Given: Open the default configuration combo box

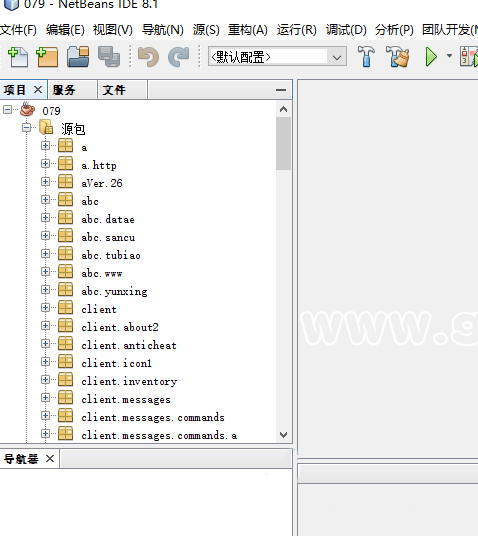Looking at the screenshot, I should [x=277, y=56].
